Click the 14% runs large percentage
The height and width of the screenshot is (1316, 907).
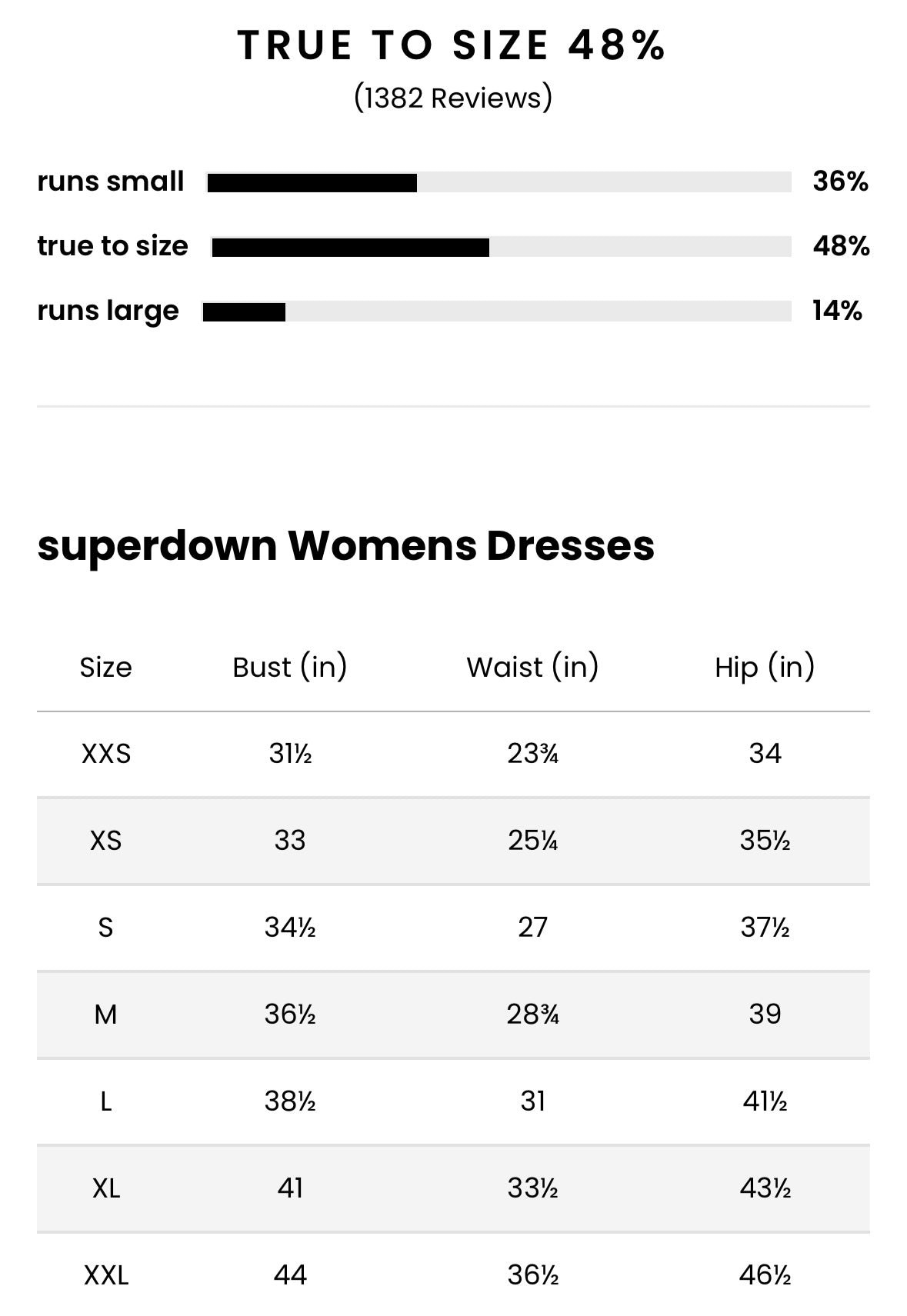[837, 311]
